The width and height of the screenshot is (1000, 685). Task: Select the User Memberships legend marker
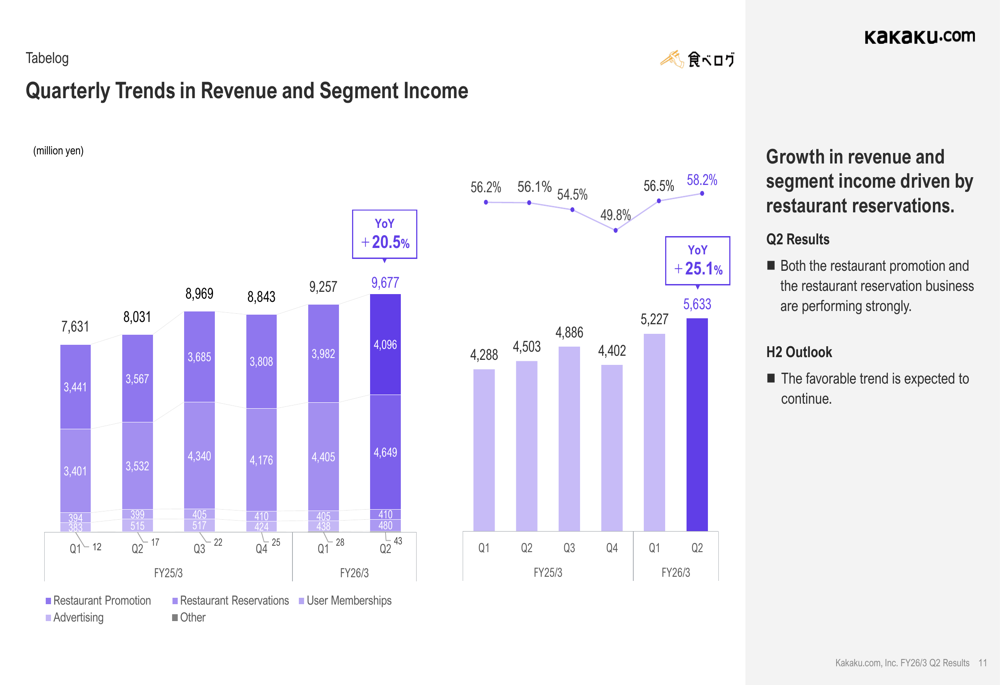(301, 601)
